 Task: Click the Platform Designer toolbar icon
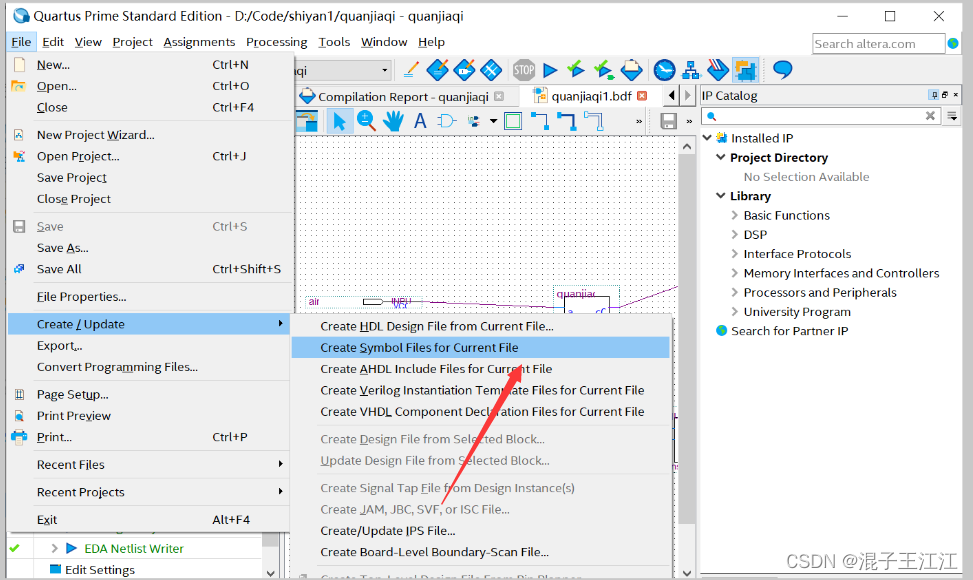[745, 70]
